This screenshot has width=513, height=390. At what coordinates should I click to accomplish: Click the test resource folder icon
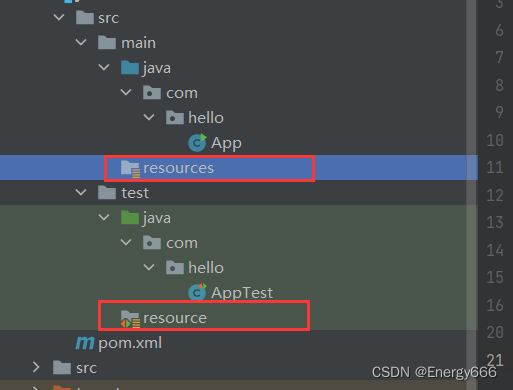[130, 319]
